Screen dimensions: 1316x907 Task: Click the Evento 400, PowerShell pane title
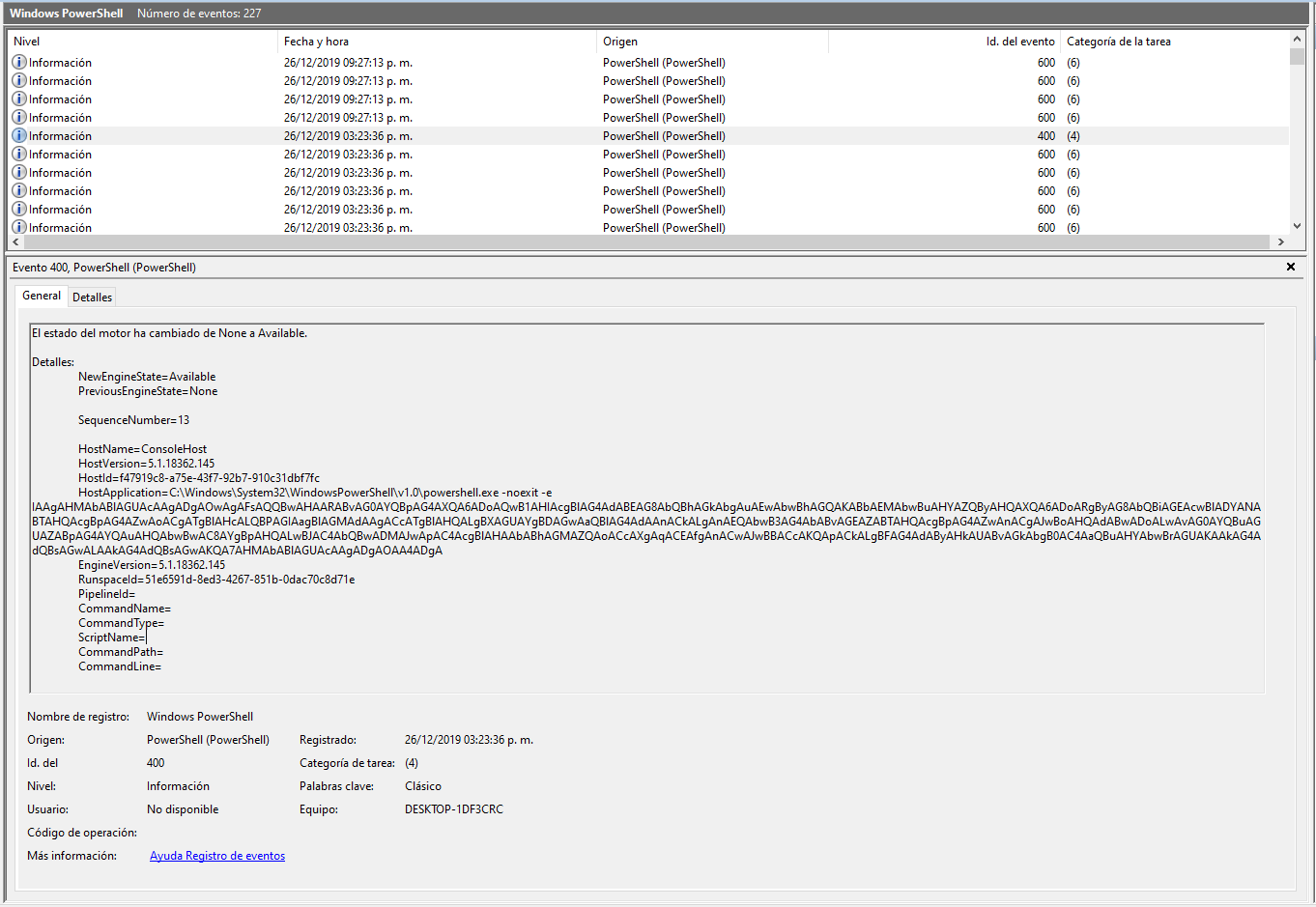(x=104, y=268)
